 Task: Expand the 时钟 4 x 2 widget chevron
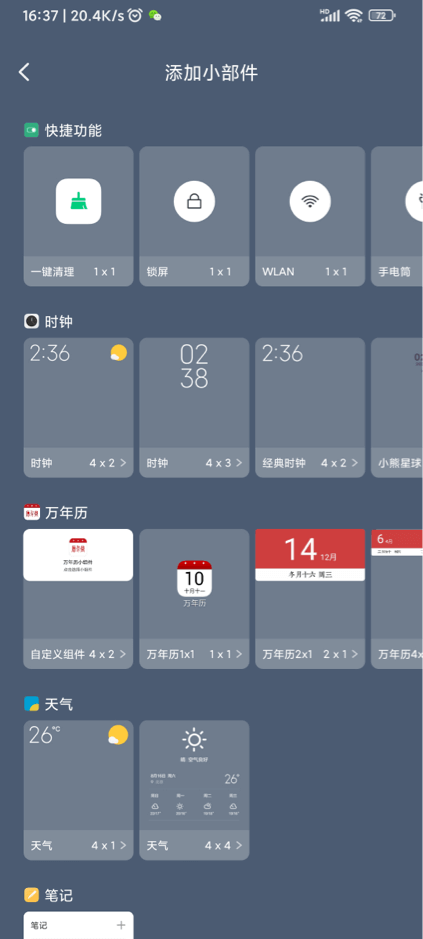pyautogui.click(x=123, y=463)
